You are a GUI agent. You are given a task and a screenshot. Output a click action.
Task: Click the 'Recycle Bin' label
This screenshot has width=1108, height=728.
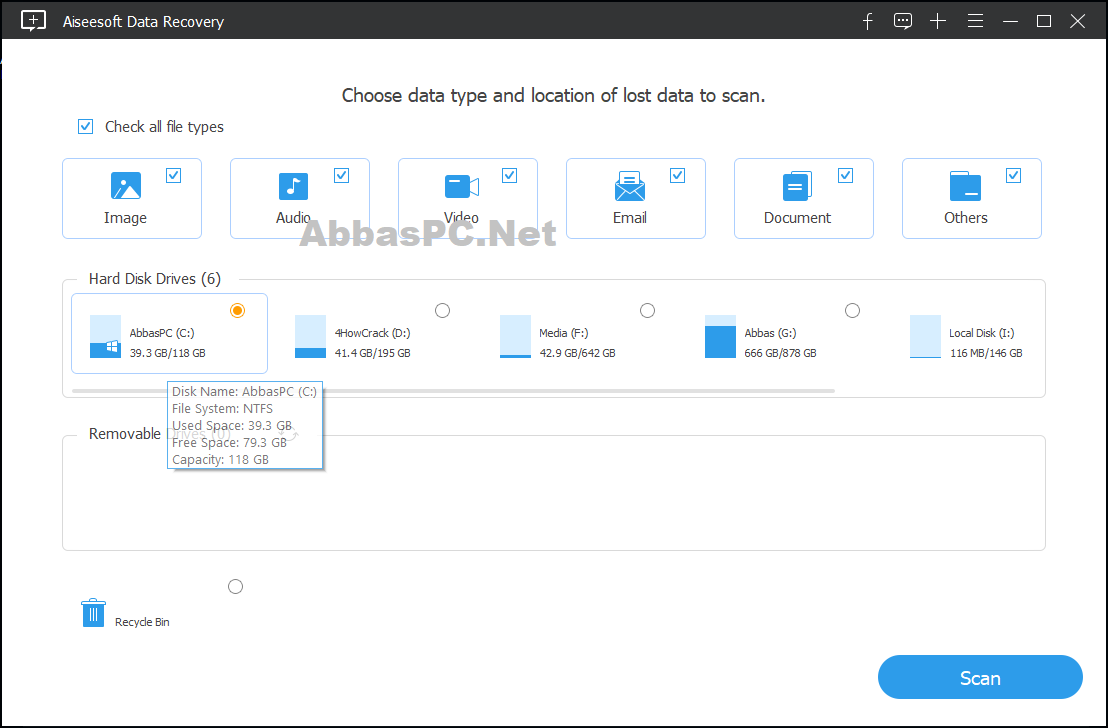point(142,622)
